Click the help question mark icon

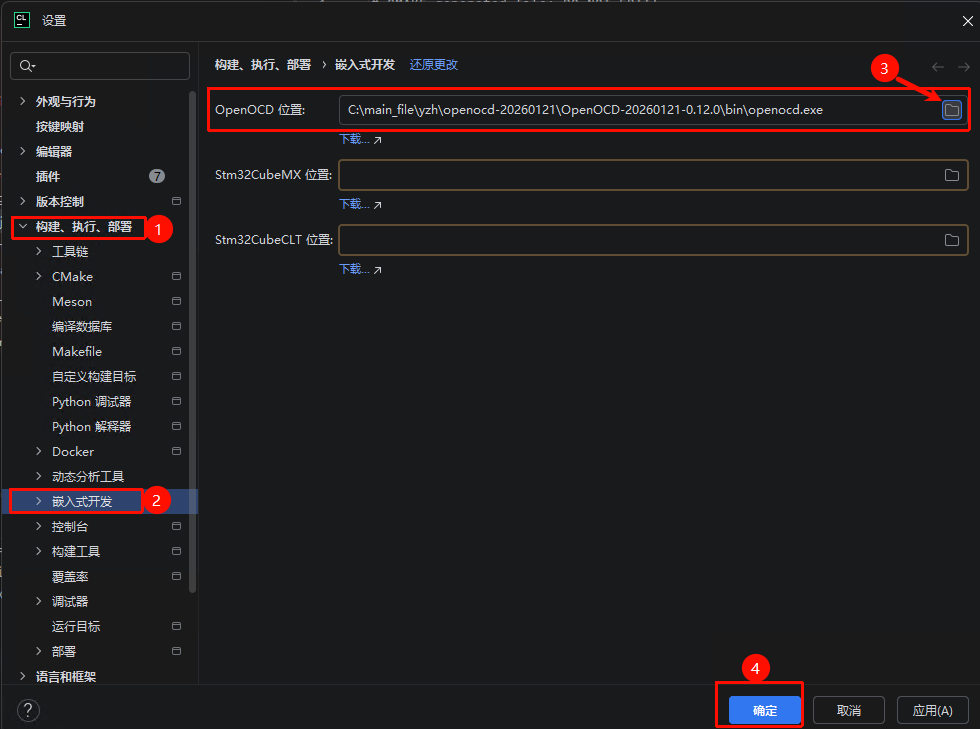click(x=29, y=710)
